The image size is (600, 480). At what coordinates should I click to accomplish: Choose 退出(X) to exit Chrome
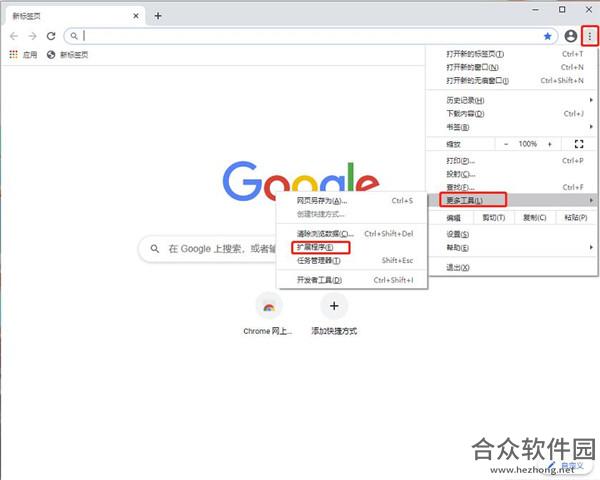512,268
